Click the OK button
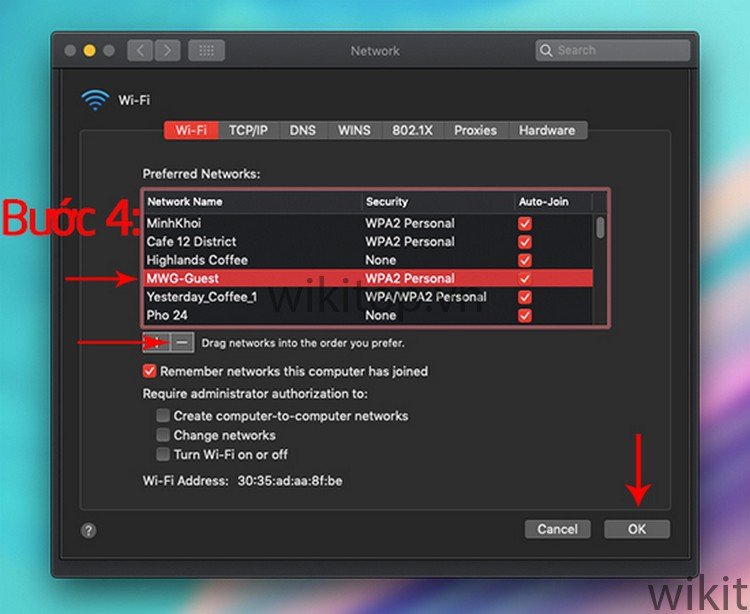This screenshot has height=614, width=750. pyautogui.click(x=637, y=529)
